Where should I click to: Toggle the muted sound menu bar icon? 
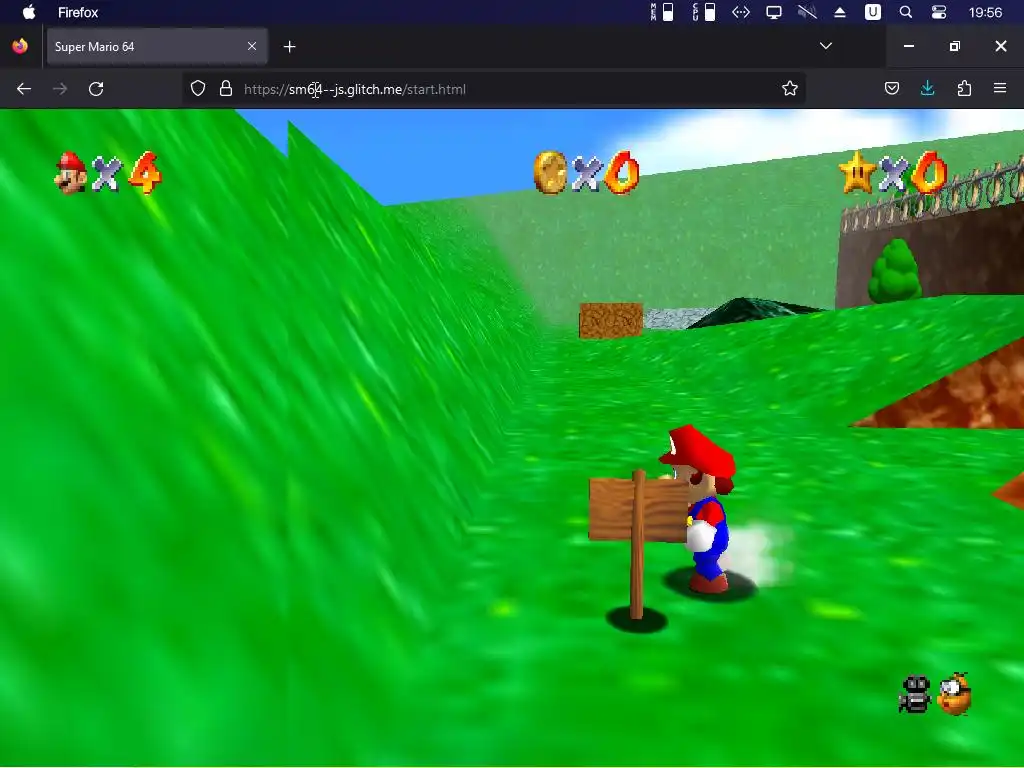(807, 12)
